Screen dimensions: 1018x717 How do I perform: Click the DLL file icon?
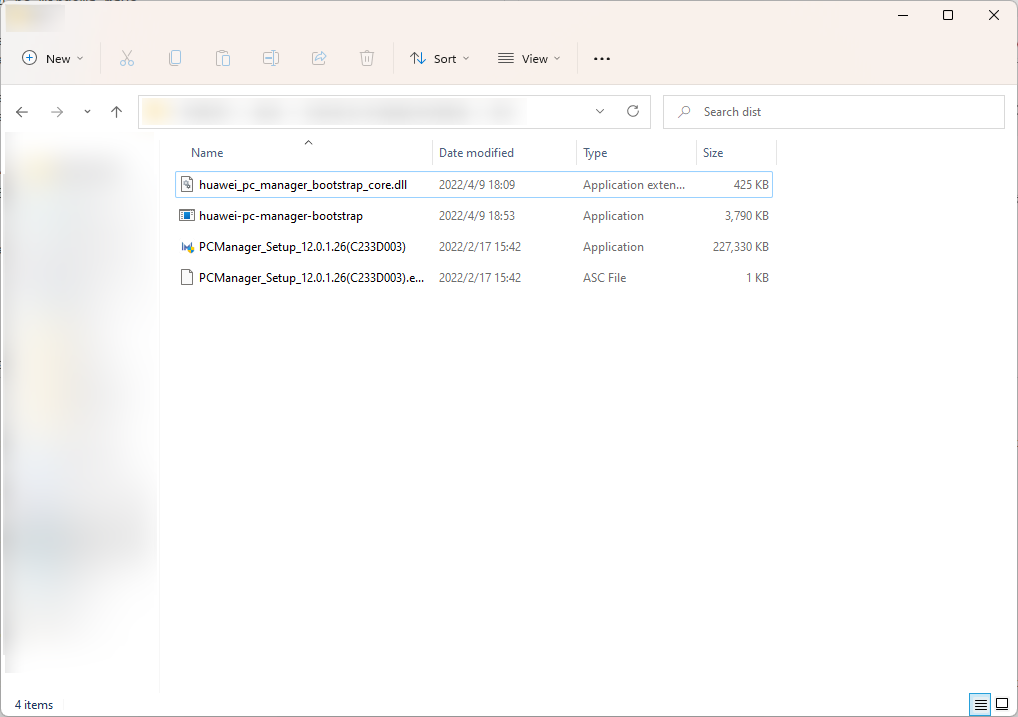click(187, 184)
